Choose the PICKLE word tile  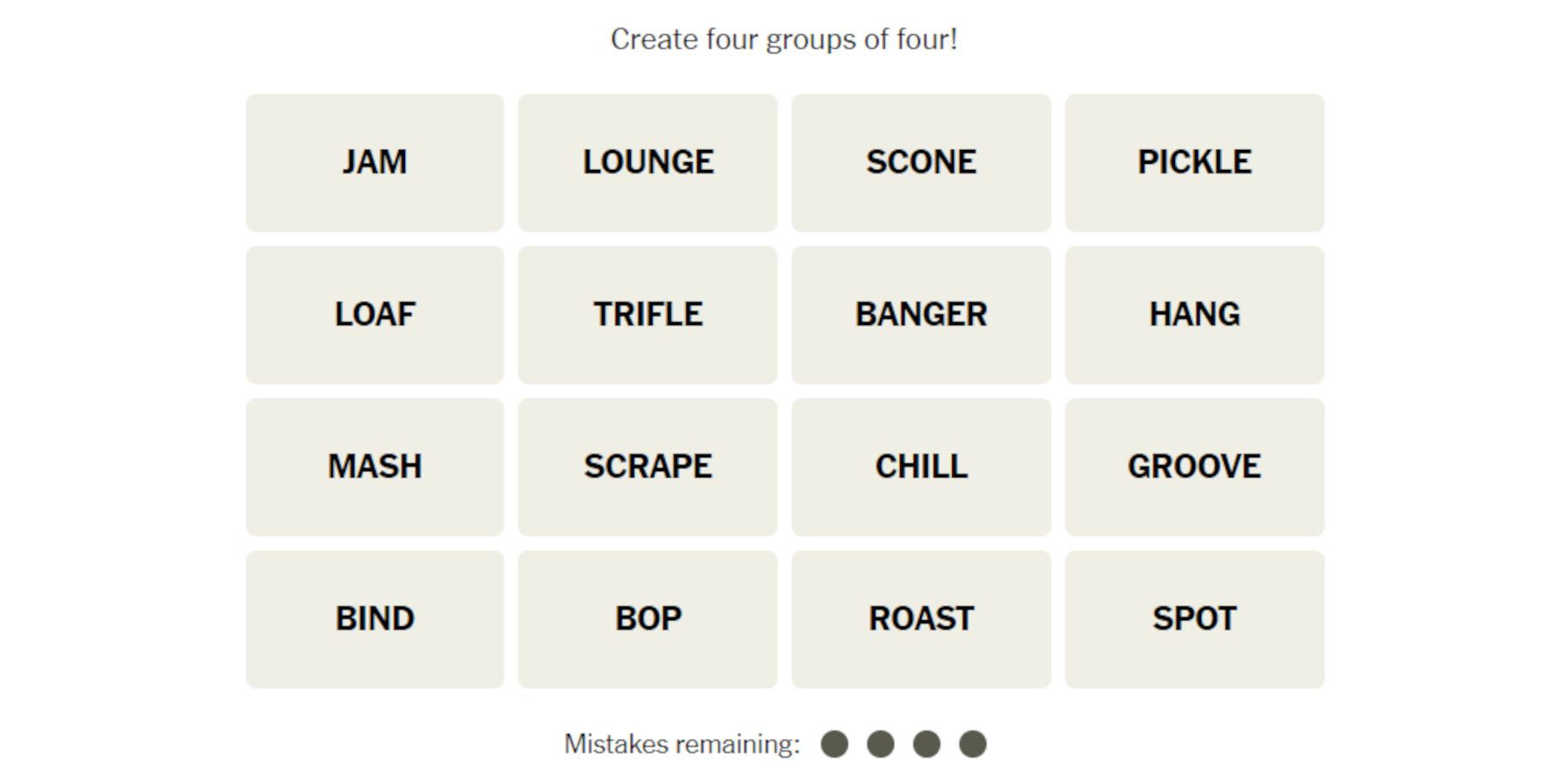pos(1194,163)
